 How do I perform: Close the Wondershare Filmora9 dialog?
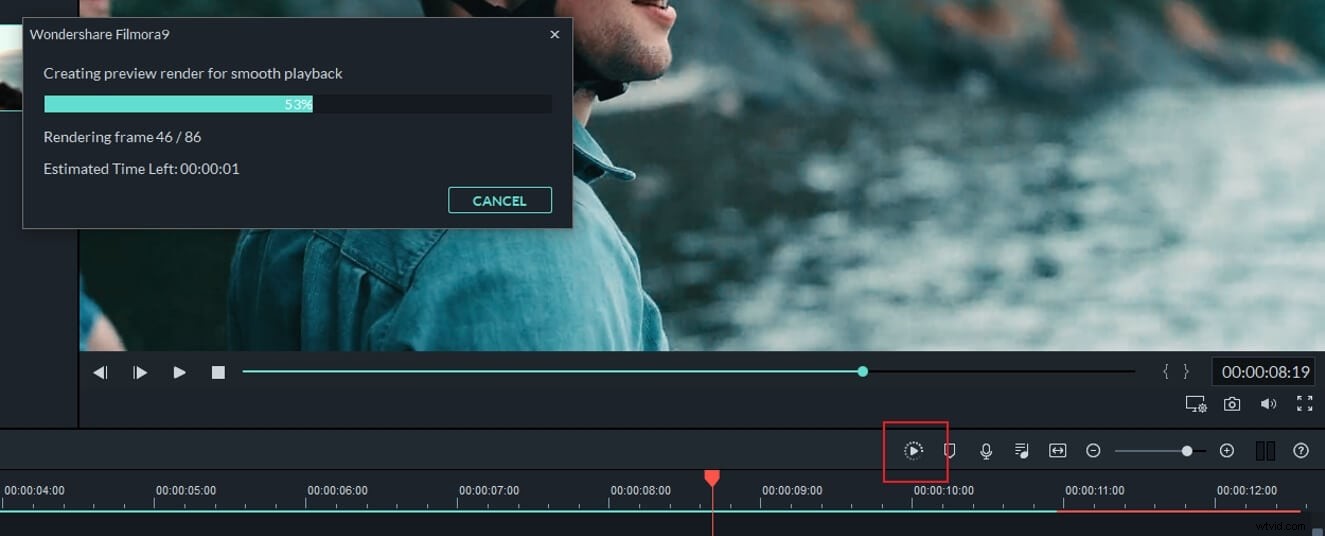tap(555, 34)
